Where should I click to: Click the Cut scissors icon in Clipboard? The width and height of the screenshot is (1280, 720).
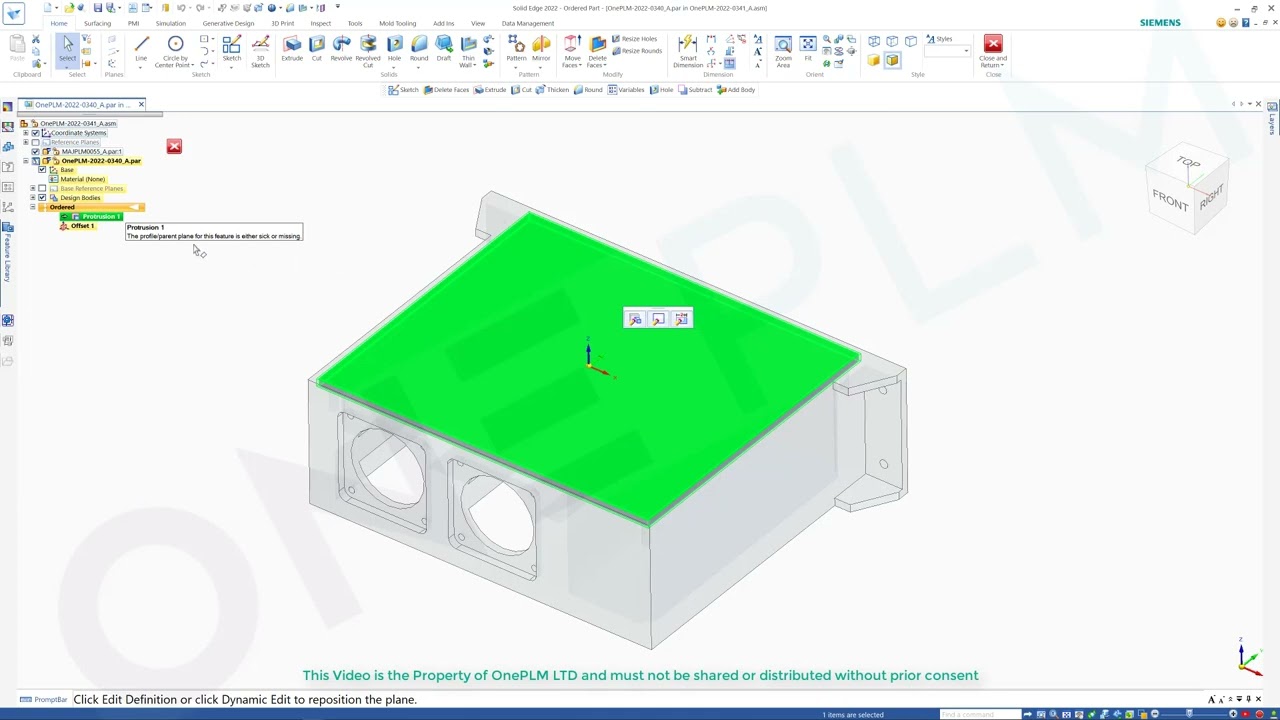tap(36, 40)
